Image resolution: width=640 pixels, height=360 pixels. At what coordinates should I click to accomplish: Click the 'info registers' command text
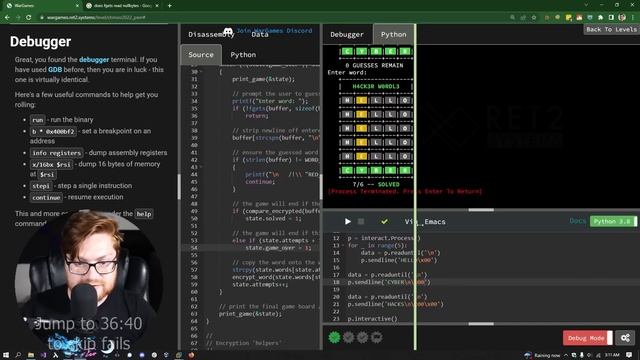56,153
